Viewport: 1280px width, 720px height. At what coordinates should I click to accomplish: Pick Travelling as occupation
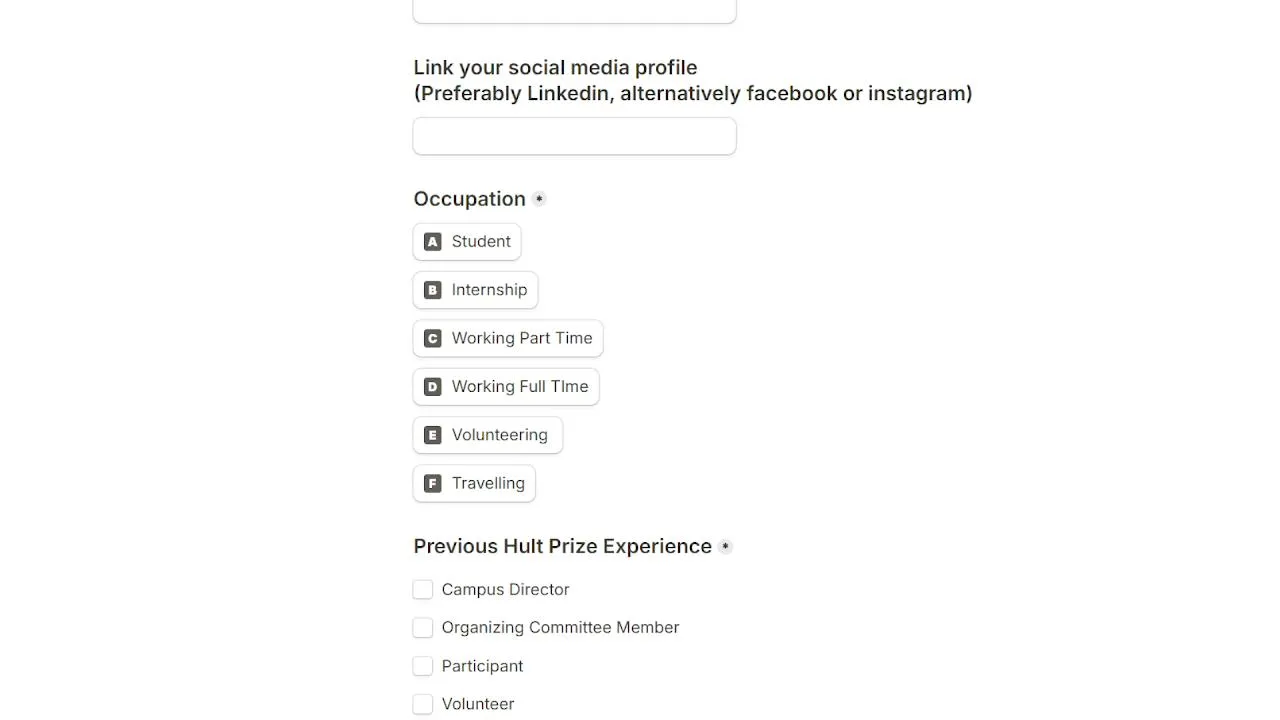[x=474, y=483]
